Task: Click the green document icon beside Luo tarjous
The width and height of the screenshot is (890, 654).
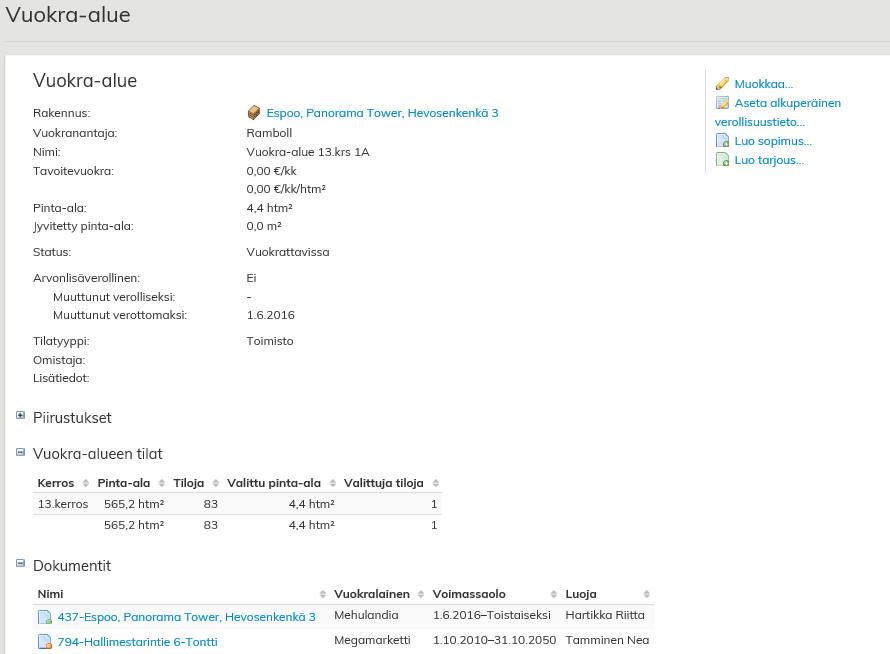Action: tap(722, 160)
